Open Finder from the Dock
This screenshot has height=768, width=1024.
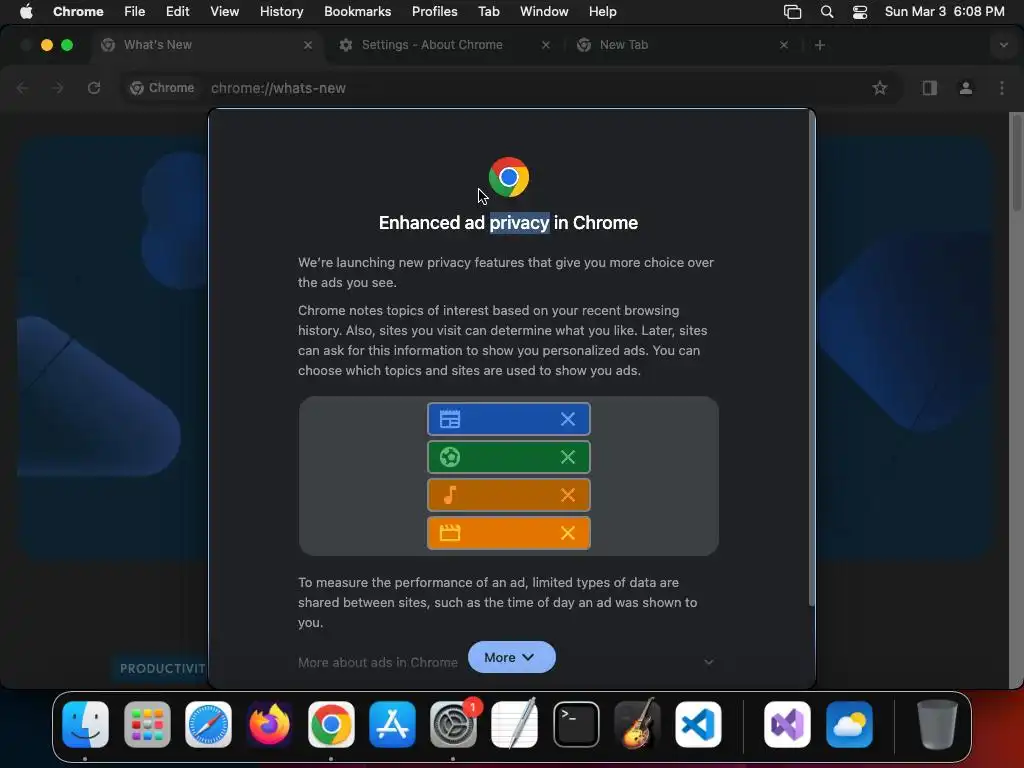(x=85, y=724)
